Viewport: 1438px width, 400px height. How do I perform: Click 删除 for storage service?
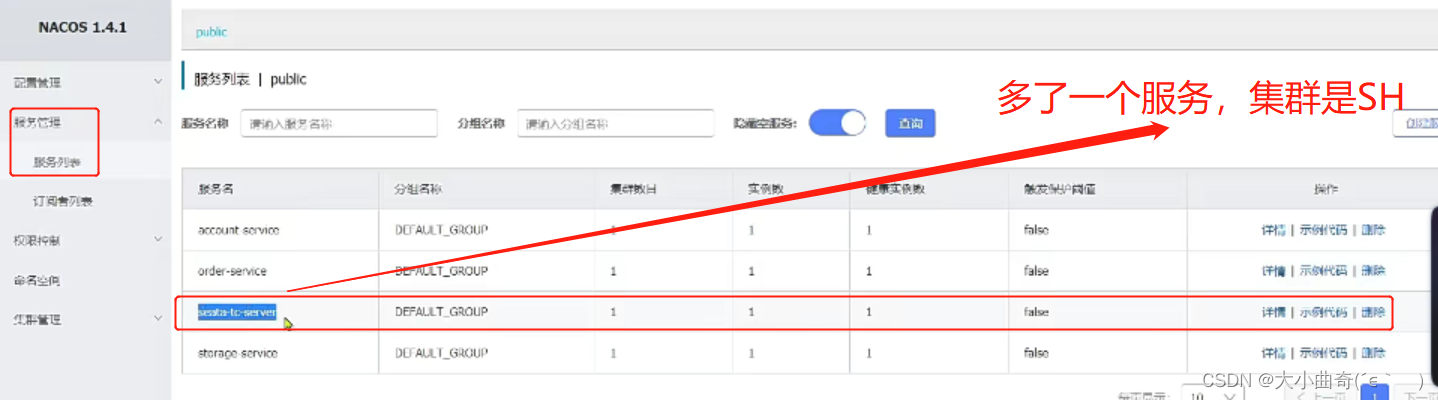(x=1373, y=353)
